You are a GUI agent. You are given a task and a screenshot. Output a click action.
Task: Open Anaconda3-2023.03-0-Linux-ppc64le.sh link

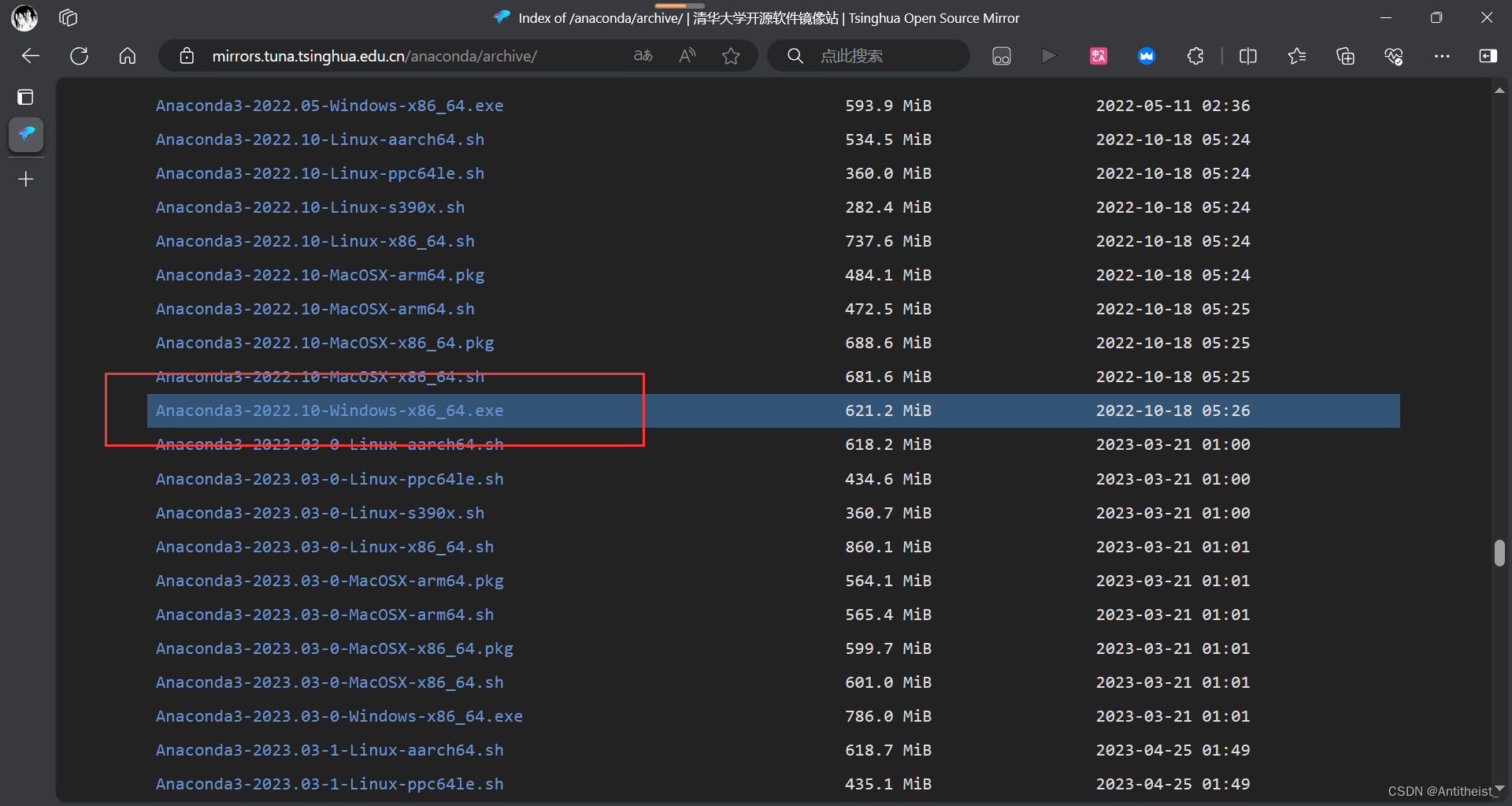point(329,479)
